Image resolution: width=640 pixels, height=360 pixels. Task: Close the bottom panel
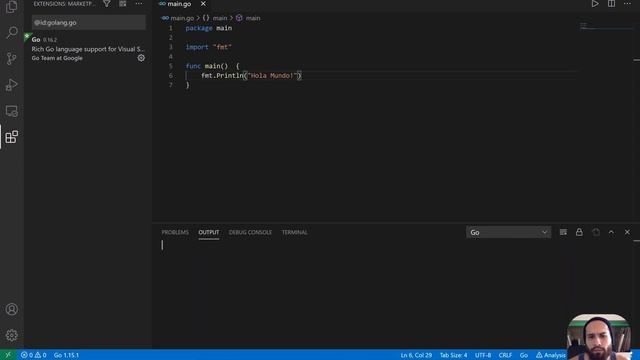coord(627,232)
